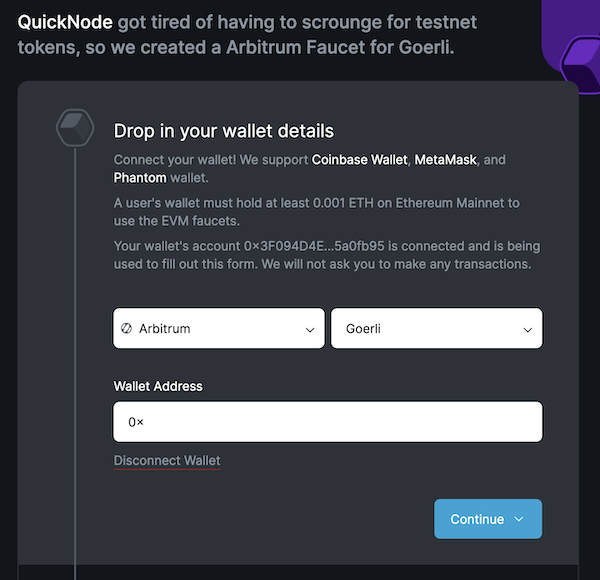Open the MetaMask link
Screen dimensions: 600x580
447,160
